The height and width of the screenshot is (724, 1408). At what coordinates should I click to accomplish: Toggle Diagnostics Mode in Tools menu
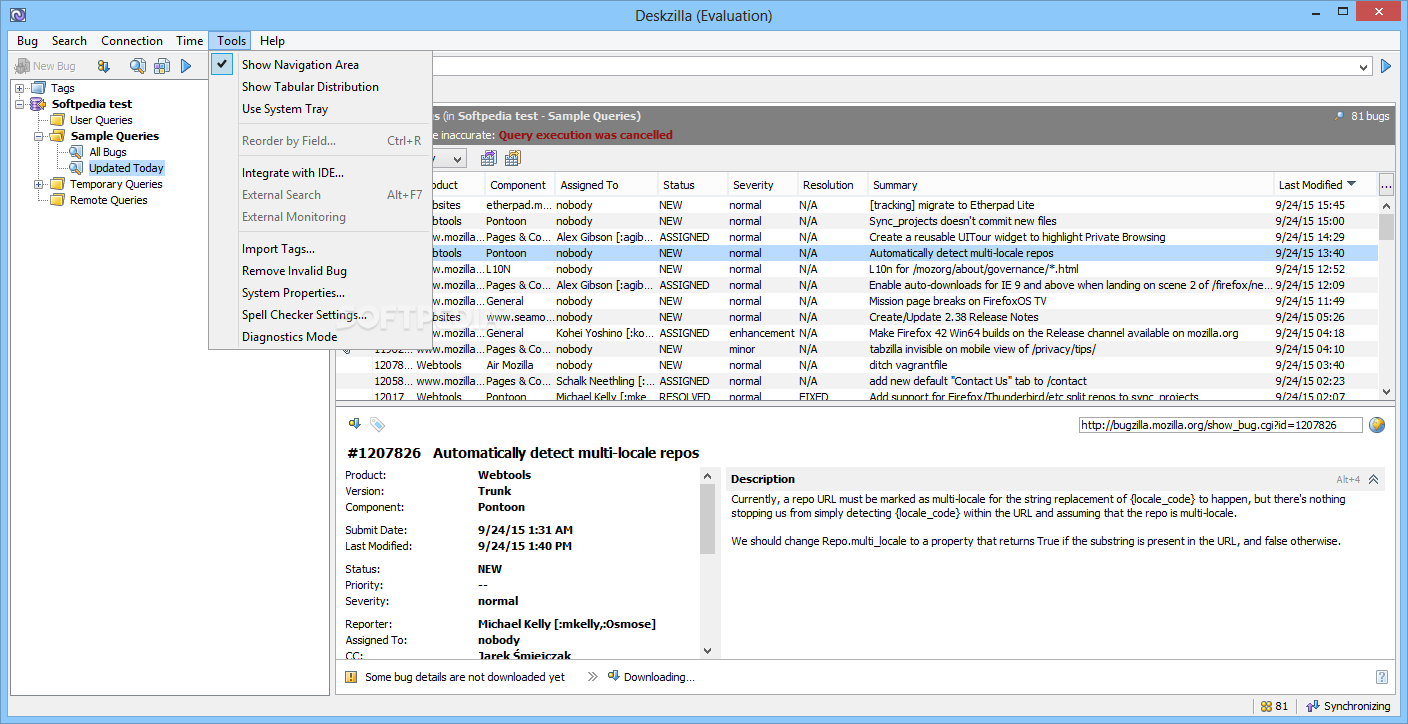(320, 337)
